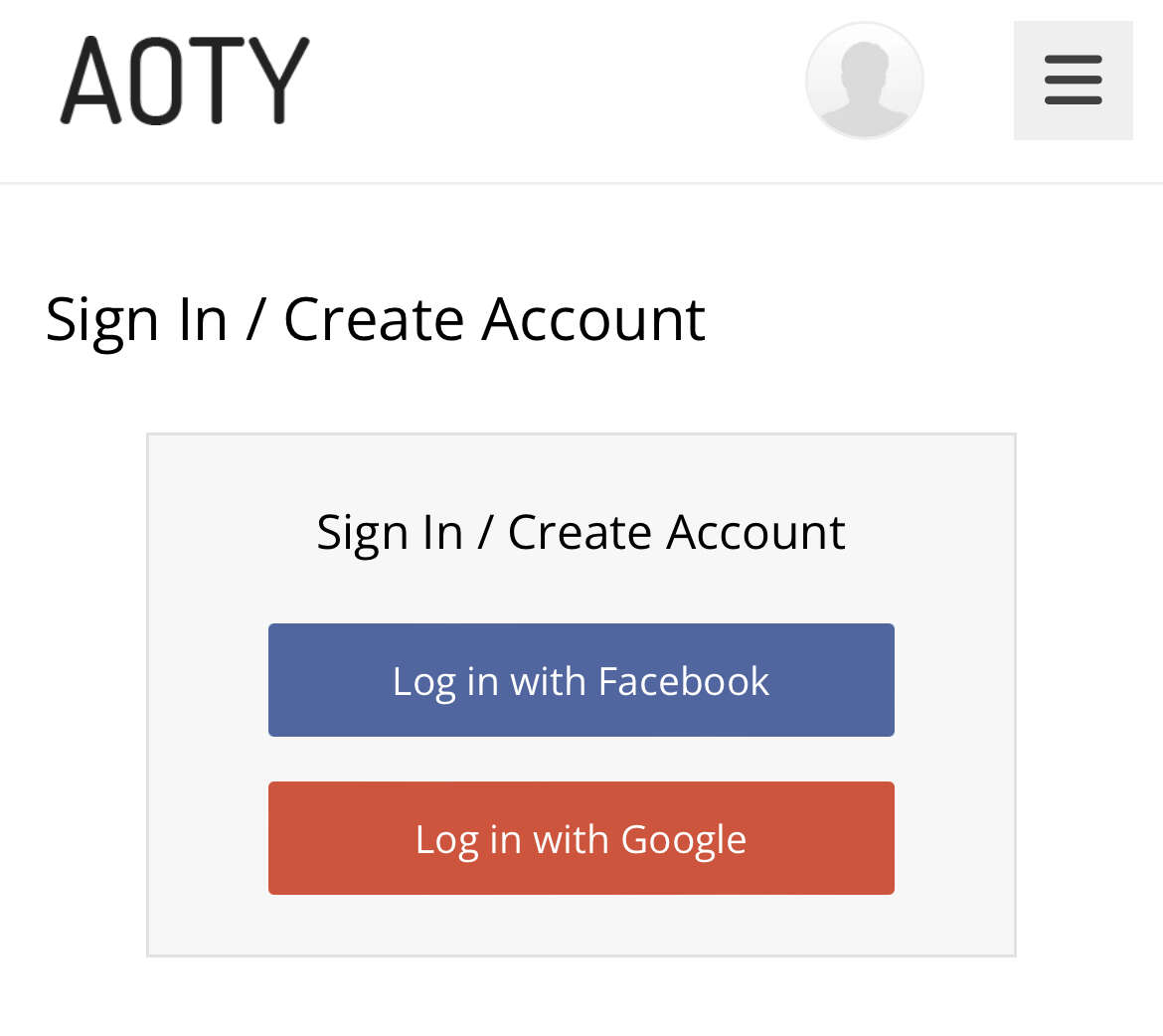Click the default profile avatar icon

coord(864,80)
